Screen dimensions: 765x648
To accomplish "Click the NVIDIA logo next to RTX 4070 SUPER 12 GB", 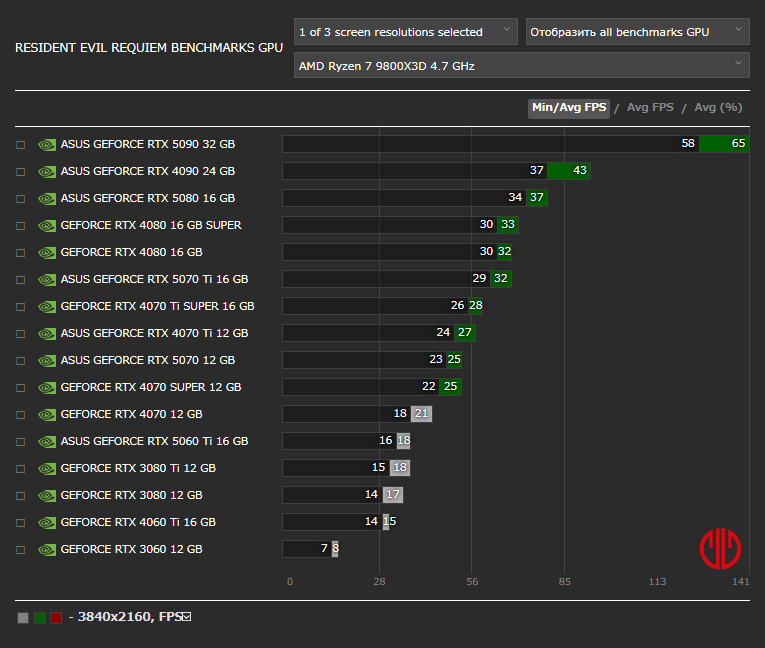I will pyautogui.click(x=47, y=387).
